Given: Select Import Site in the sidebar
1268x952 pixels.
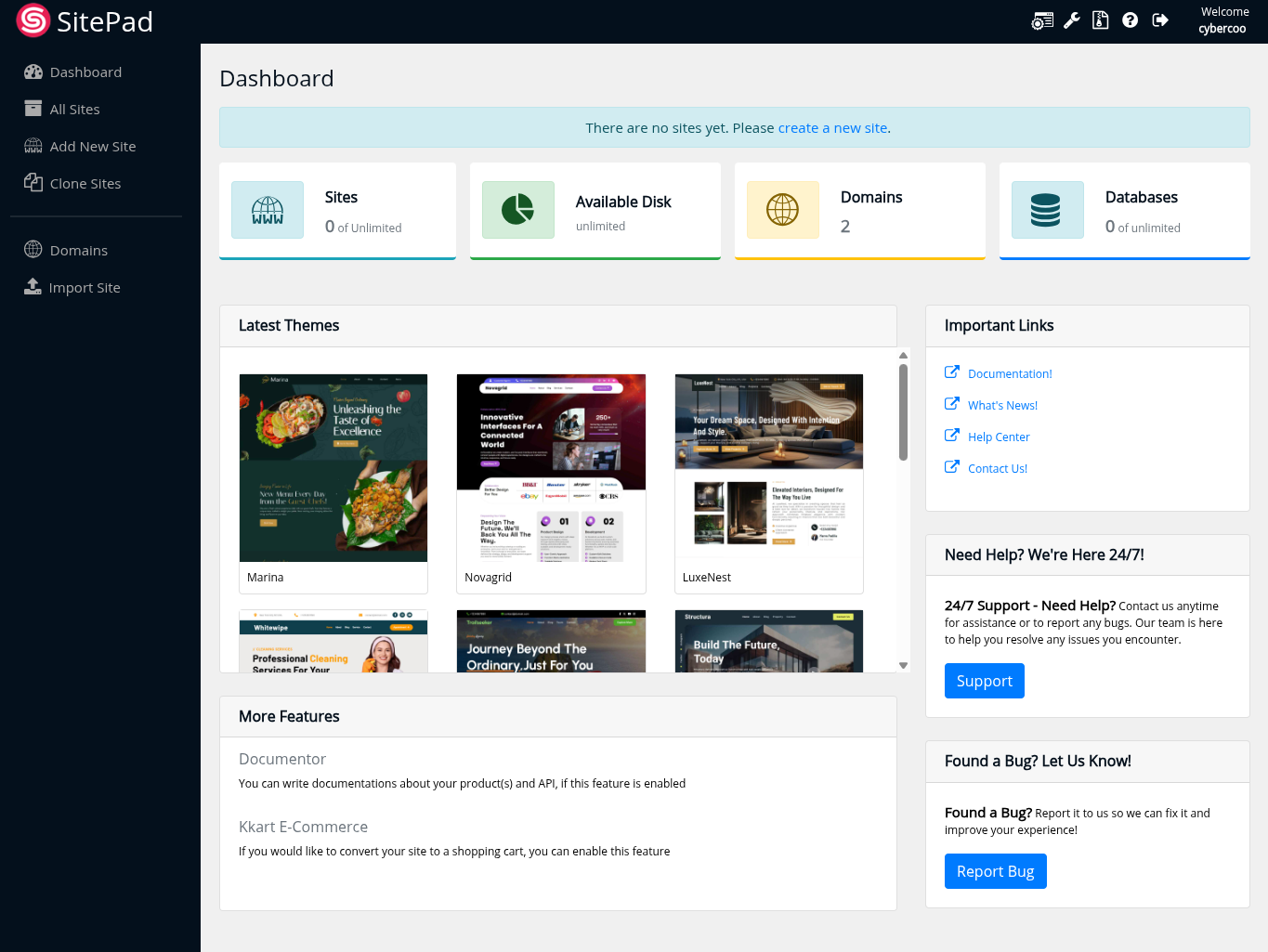Looking at the screenshot, I should [84, 288].
